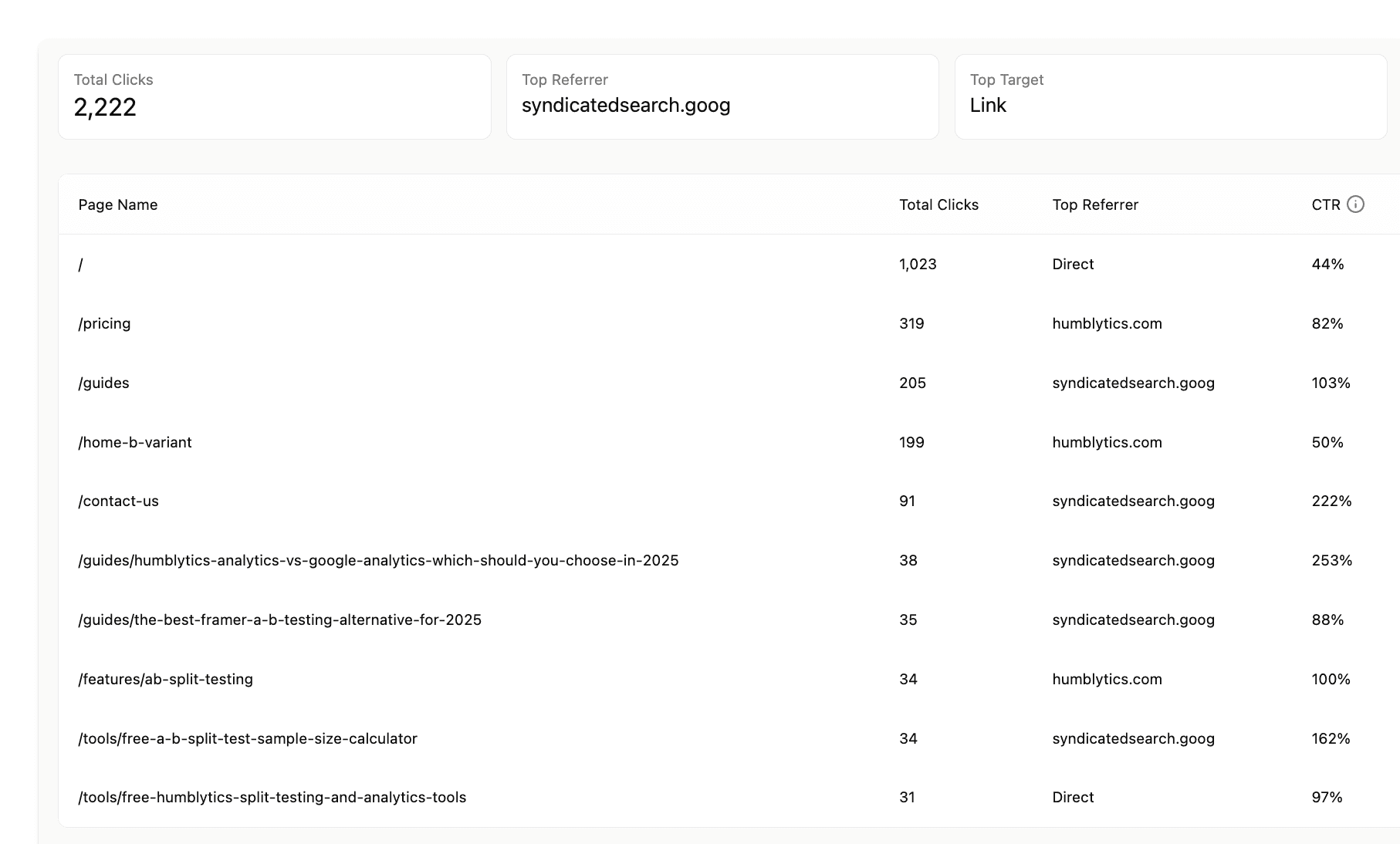Click the 35 clicks value
Viewport: 1400px width, 844px height.
(x=908, y=619)
